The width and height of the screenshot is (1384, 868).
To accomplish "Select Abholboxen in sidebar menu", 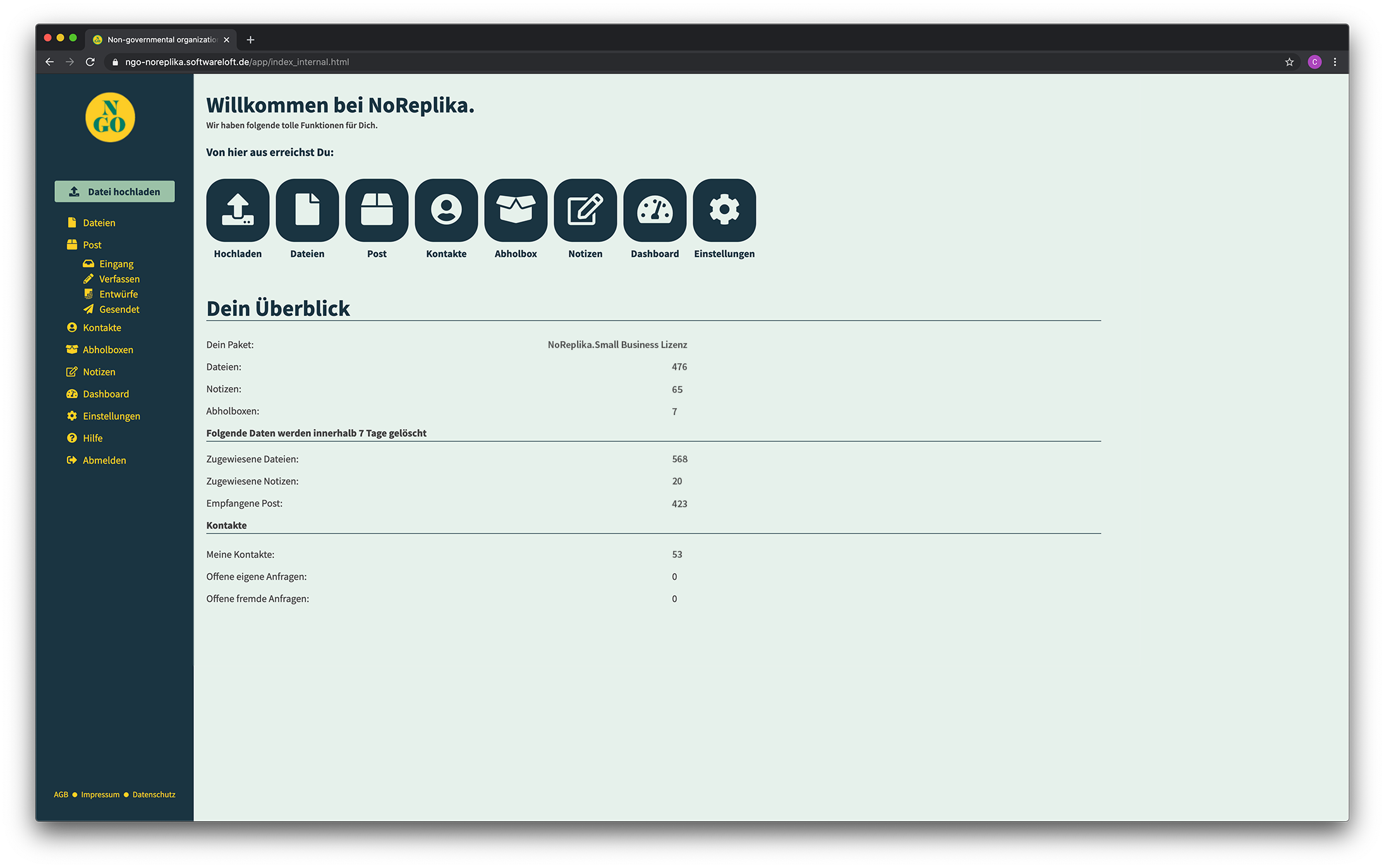I will click(x=107, y=350).
